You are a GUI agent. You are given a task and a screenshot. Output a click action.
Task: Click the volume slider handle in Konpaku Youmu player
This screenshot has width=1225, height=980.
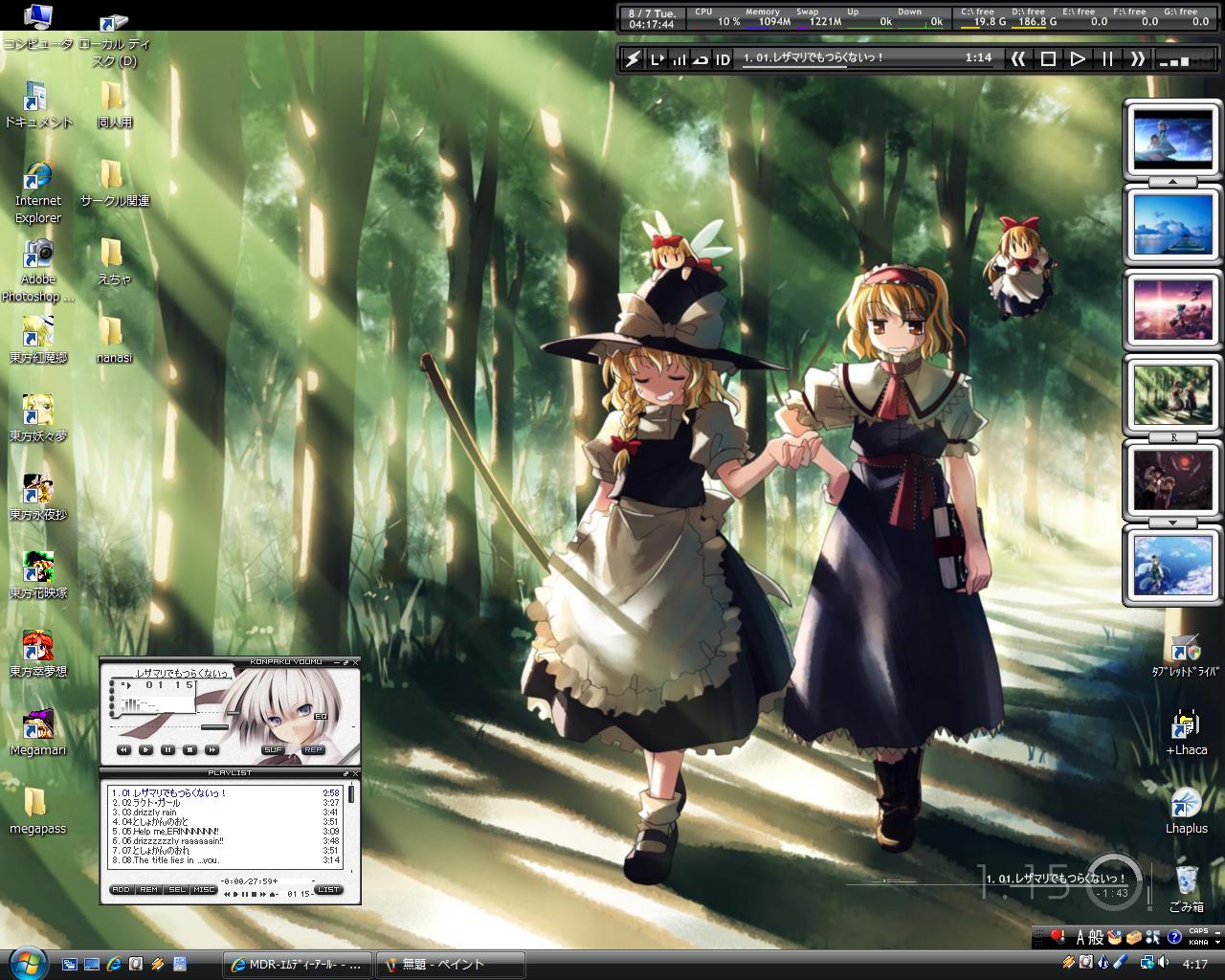click(x=233, y=713)
